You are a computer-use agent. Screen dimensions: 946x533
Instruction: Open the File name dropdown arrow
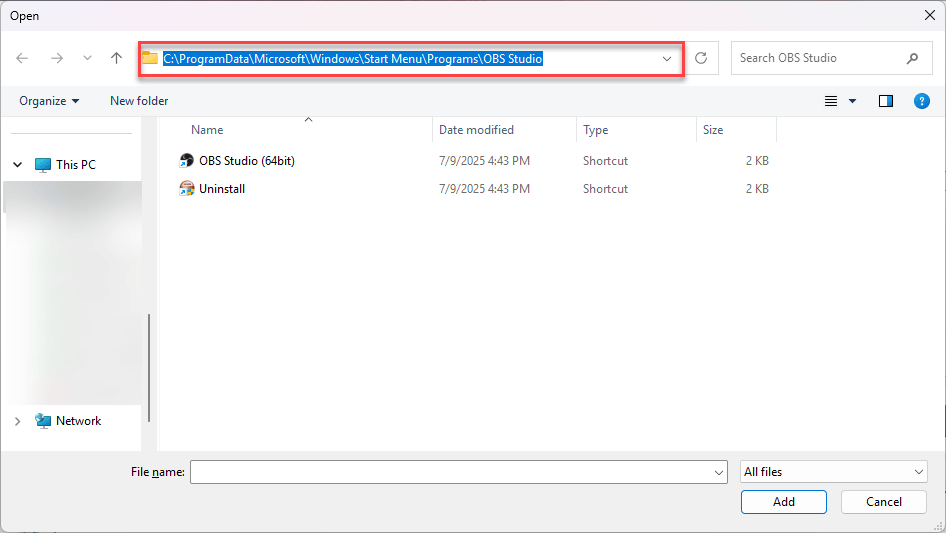point(719,472)
